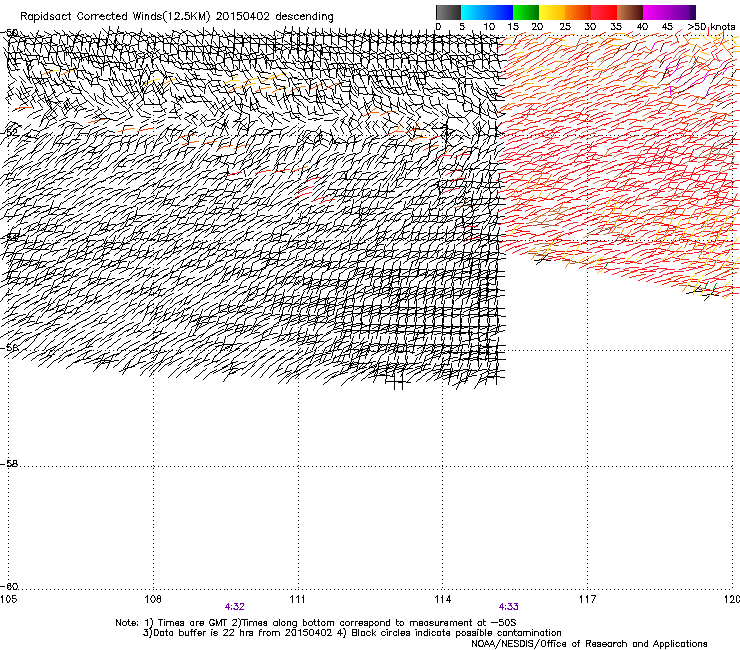Pick the orange 25-30 knots color segment
740x650 pixels.
pyautogui.click(x=578, y=12)
